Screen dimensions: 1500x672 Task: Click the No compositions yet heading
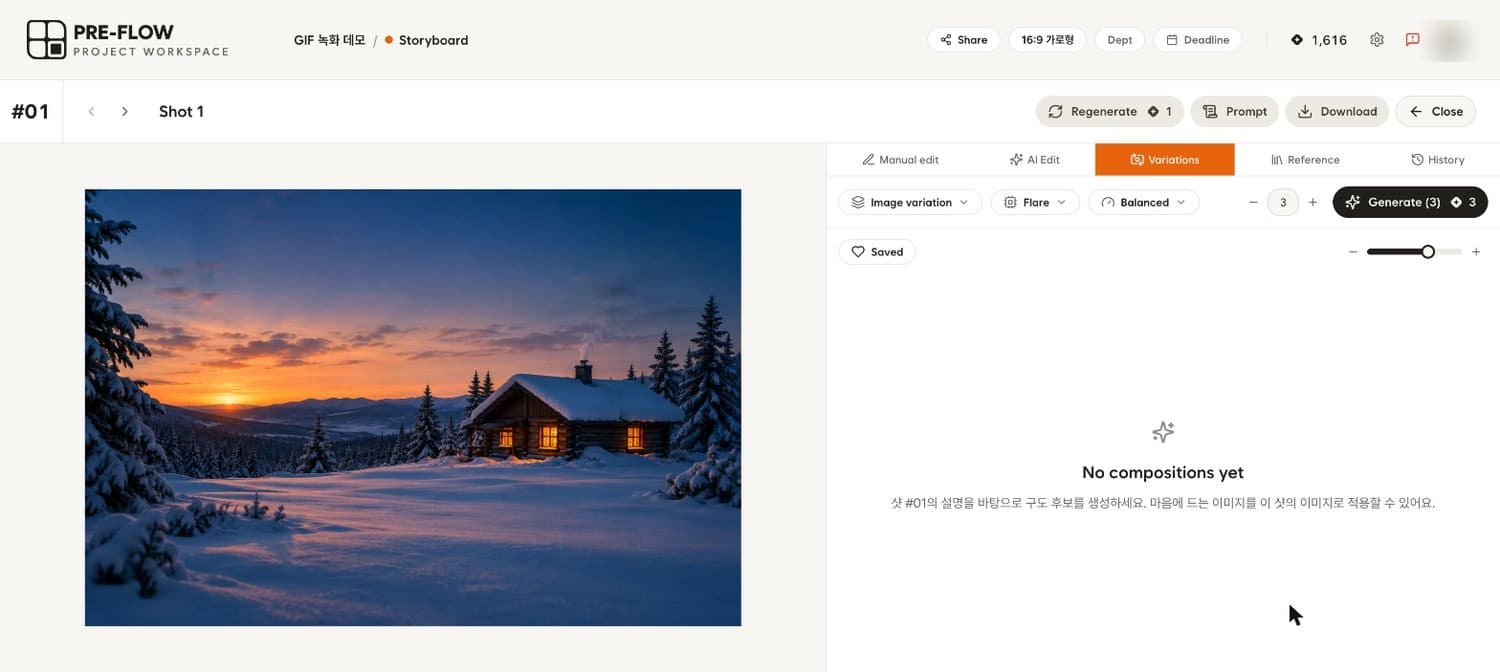1163,472
